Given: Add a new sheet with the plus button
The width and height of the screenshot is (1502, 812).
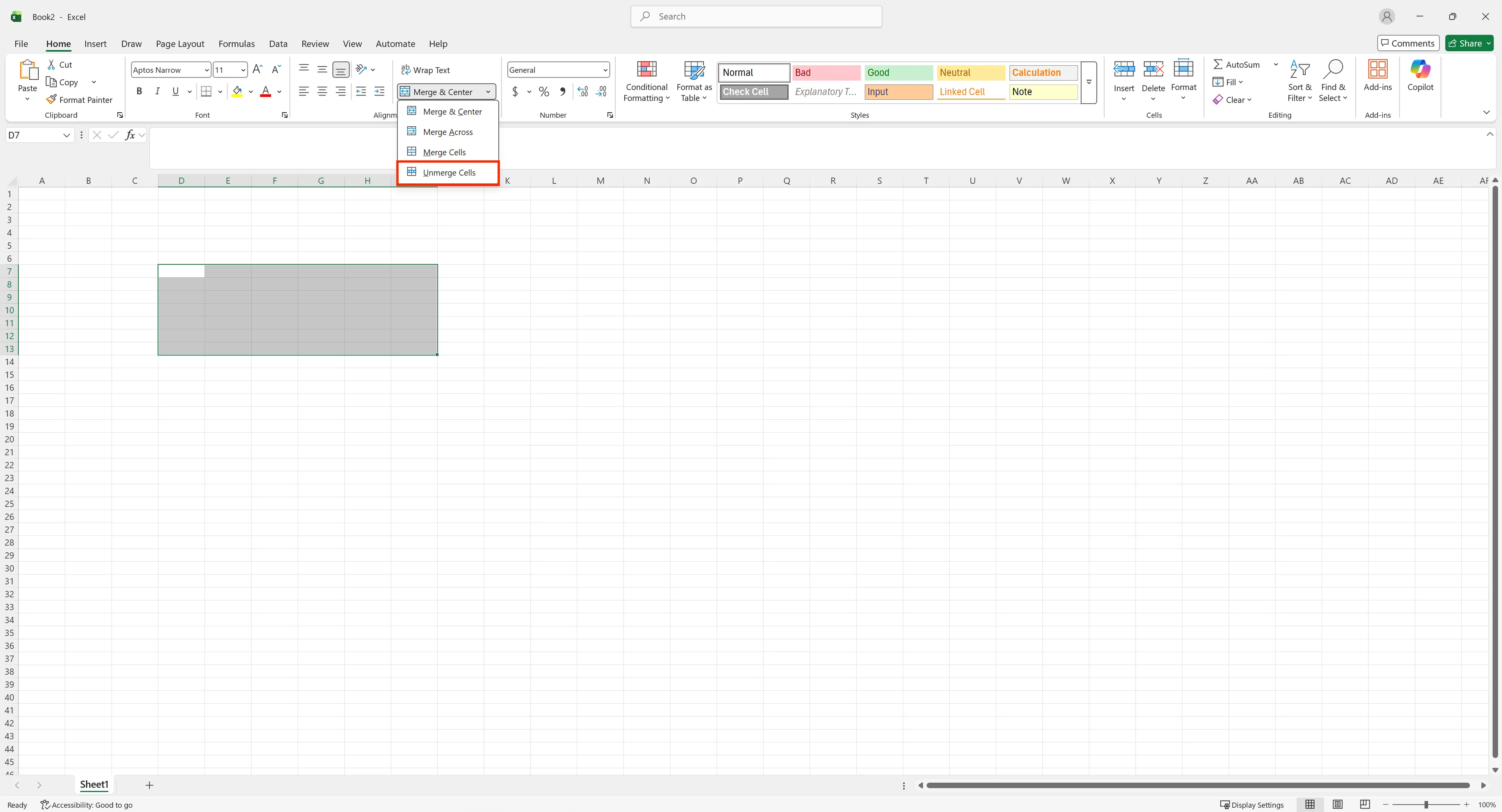Looking at the screenshot, I should 149,785.
